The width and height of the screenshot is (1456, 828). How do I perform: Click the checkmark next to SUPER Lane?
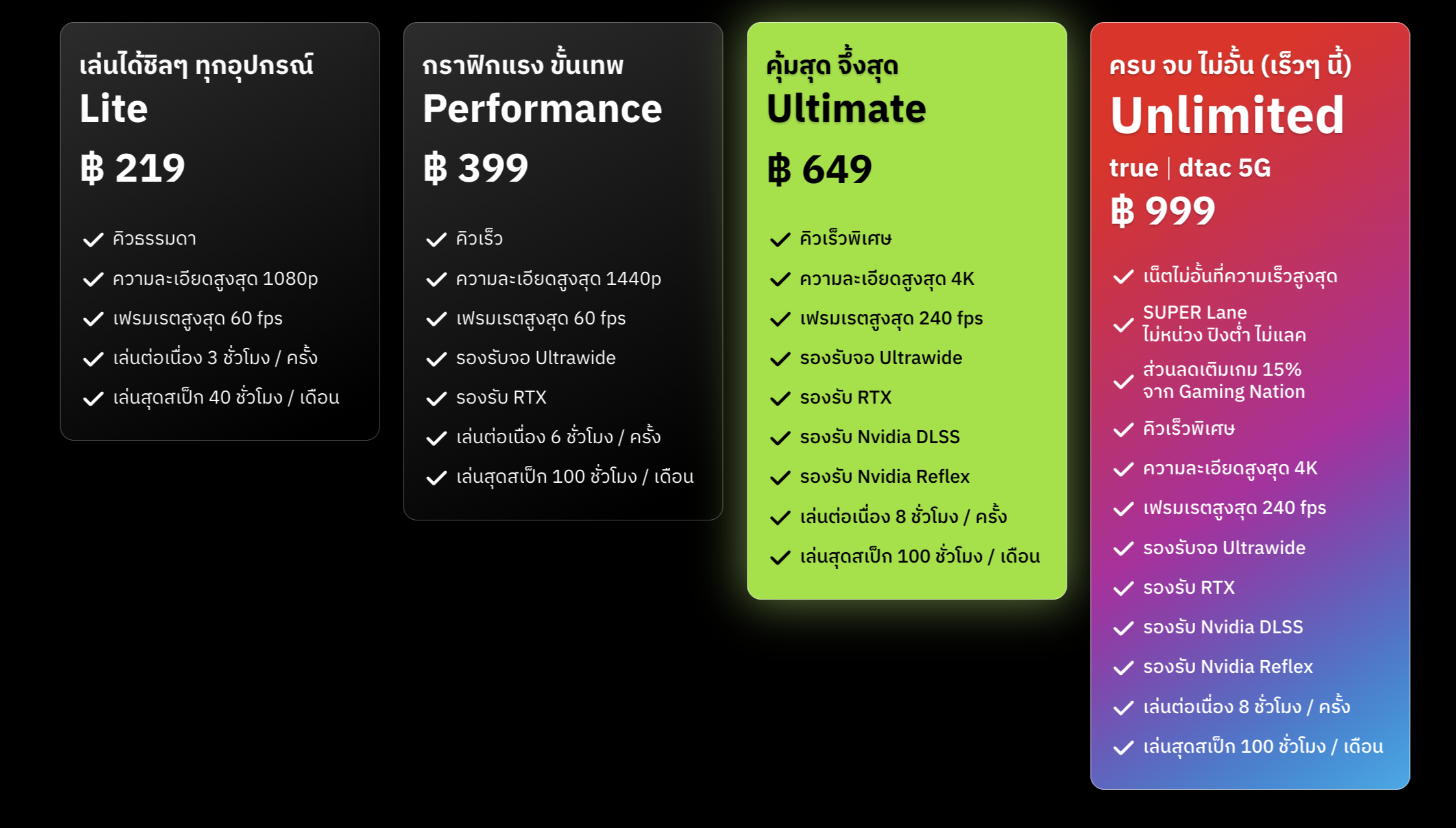1123,325
